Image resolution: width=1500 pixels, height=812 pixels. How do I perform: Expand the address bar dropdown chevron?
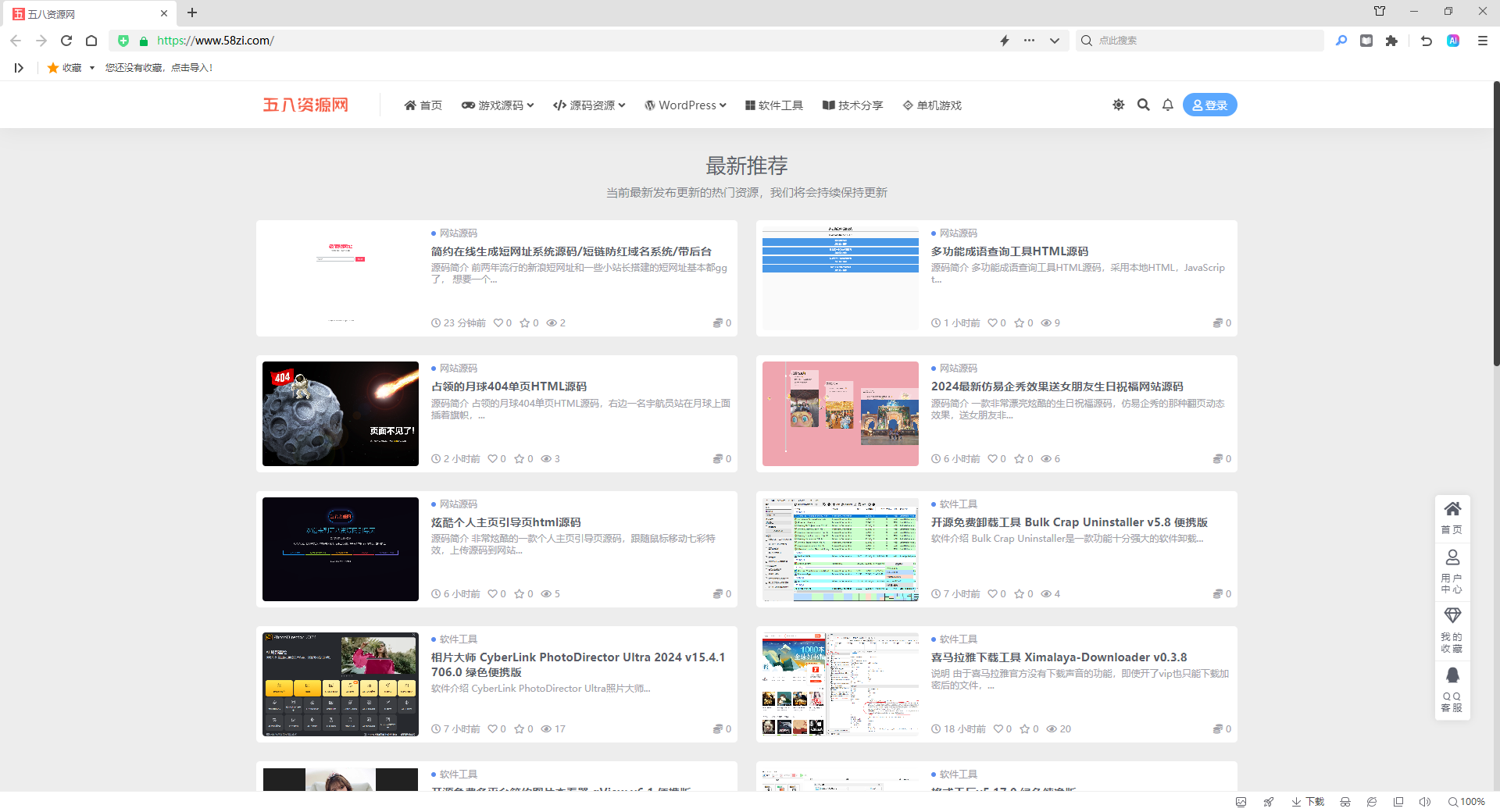pos(1055,41)
